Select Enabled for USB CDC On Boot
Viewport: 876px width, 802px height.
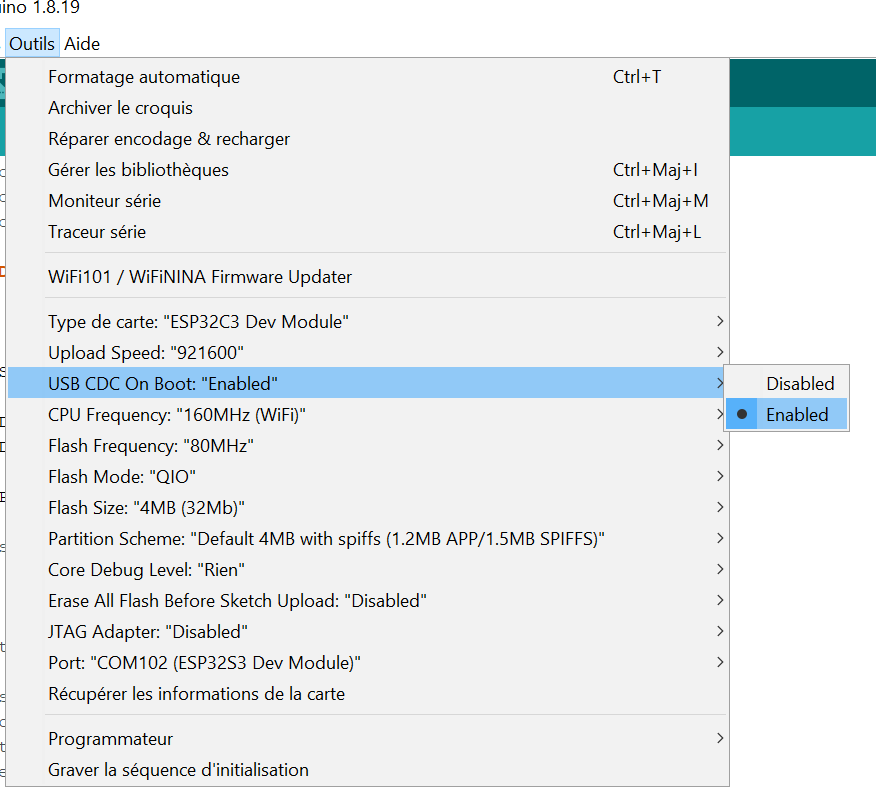pos(787,414)
